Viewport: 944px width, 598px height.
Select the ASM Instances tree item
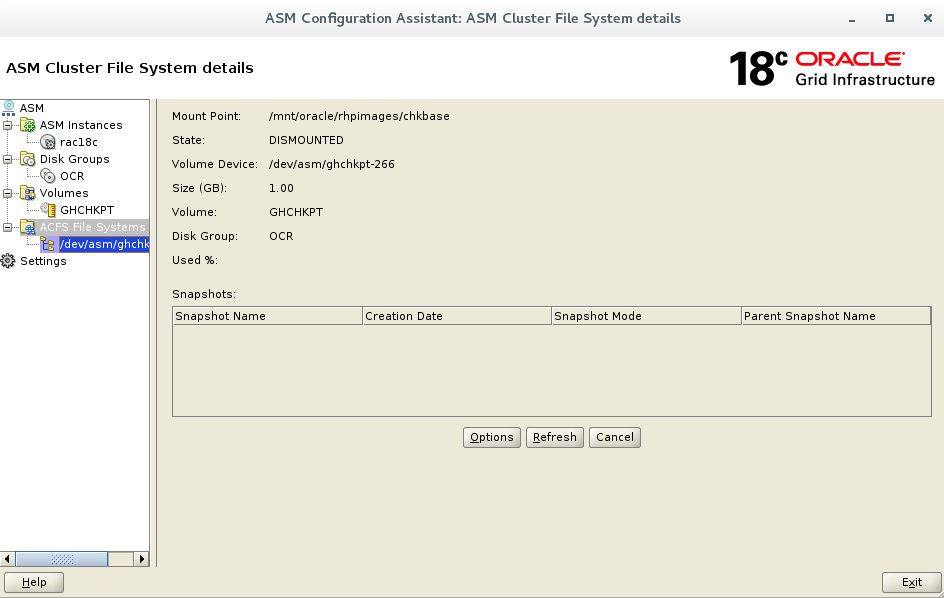pos(81,125)
